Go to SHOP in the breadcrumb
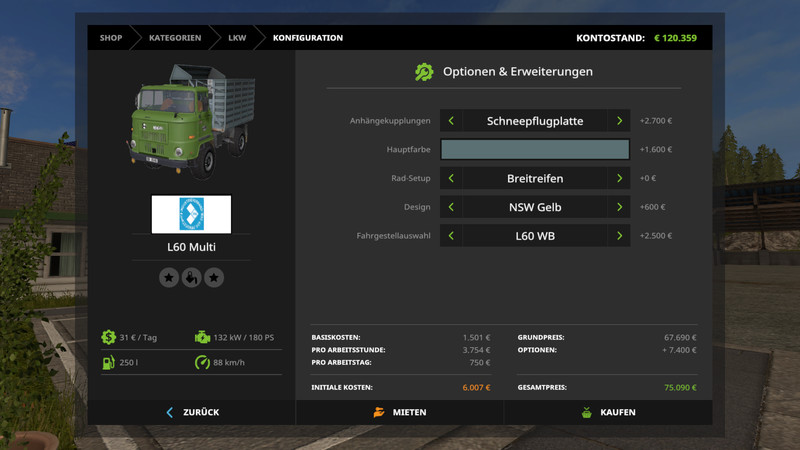 click(x=110, y=38)
